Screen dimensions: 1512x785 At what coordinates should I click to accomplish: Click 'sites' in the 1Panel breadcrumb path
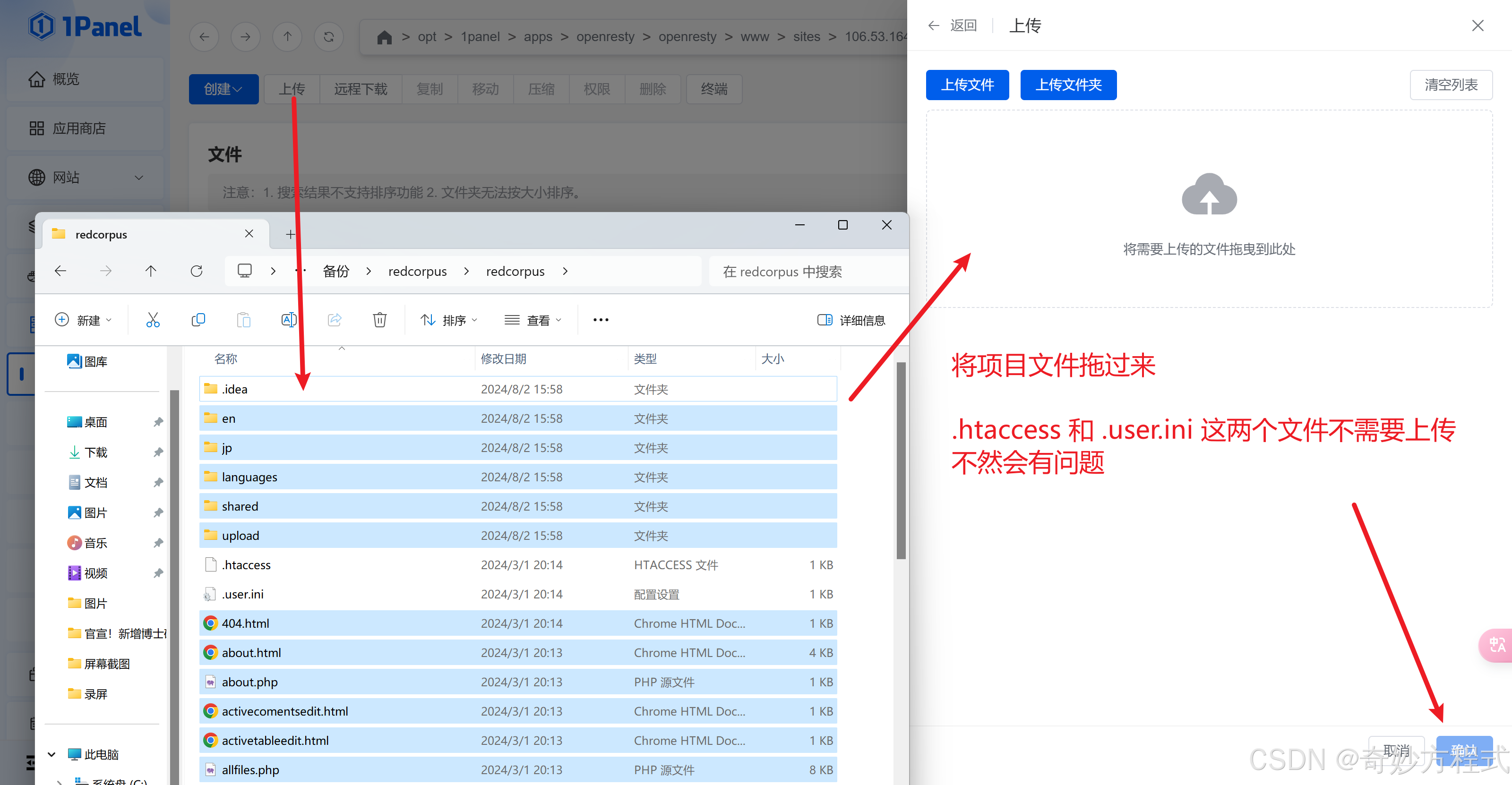pos(807,37)
